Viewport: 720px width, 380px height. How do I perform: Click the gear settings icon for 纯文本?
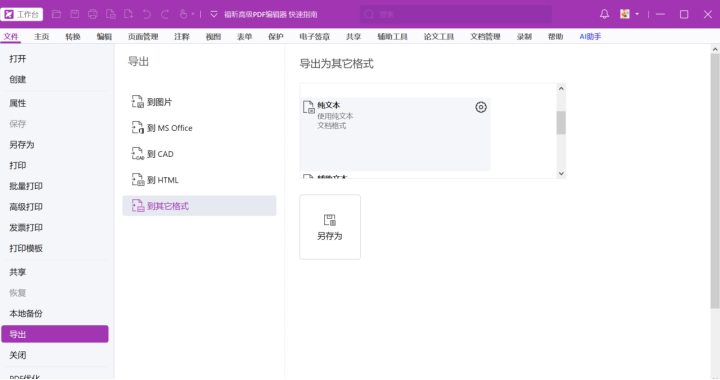click(x=481, y=107)
